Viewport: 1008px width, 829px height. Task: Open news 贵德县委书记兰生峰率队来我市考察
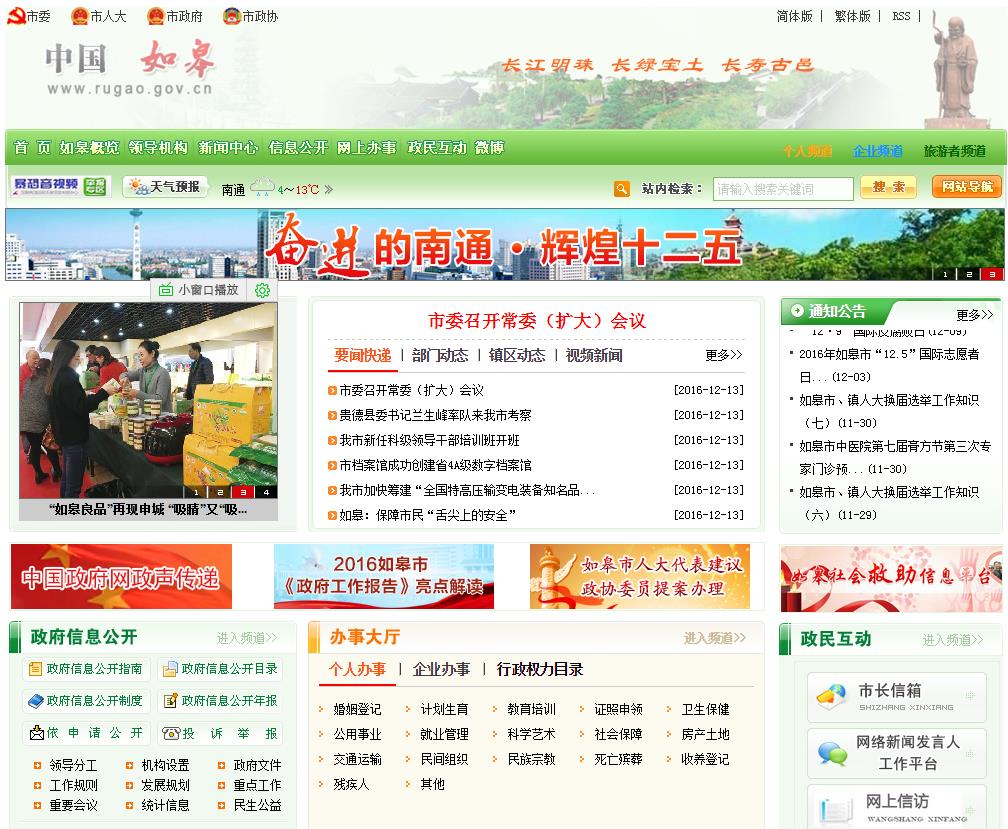pos(435,415)
